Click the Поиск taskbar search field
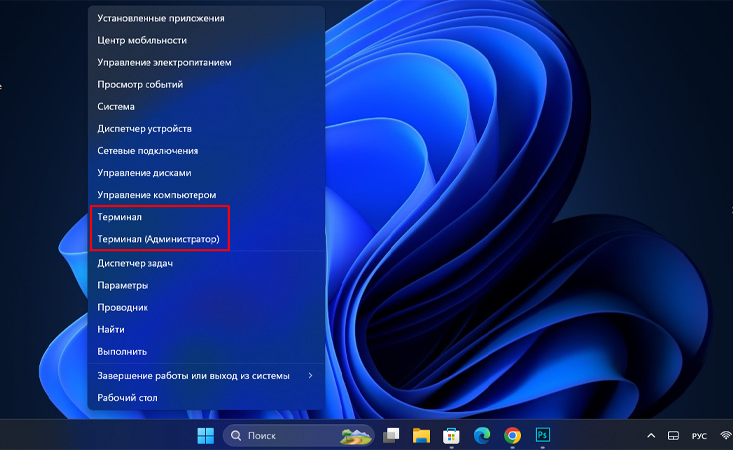Viewport: 733px width, 450px height. [299, 436]
